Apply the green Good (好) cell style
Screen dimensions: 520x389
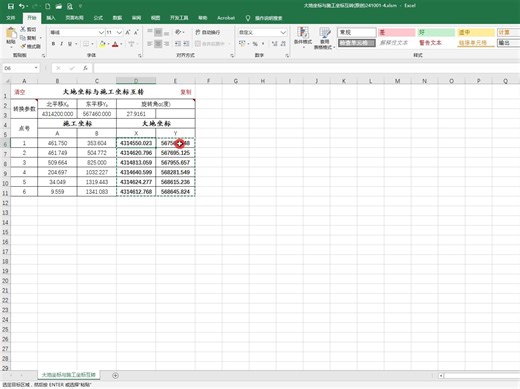[436, 32]
